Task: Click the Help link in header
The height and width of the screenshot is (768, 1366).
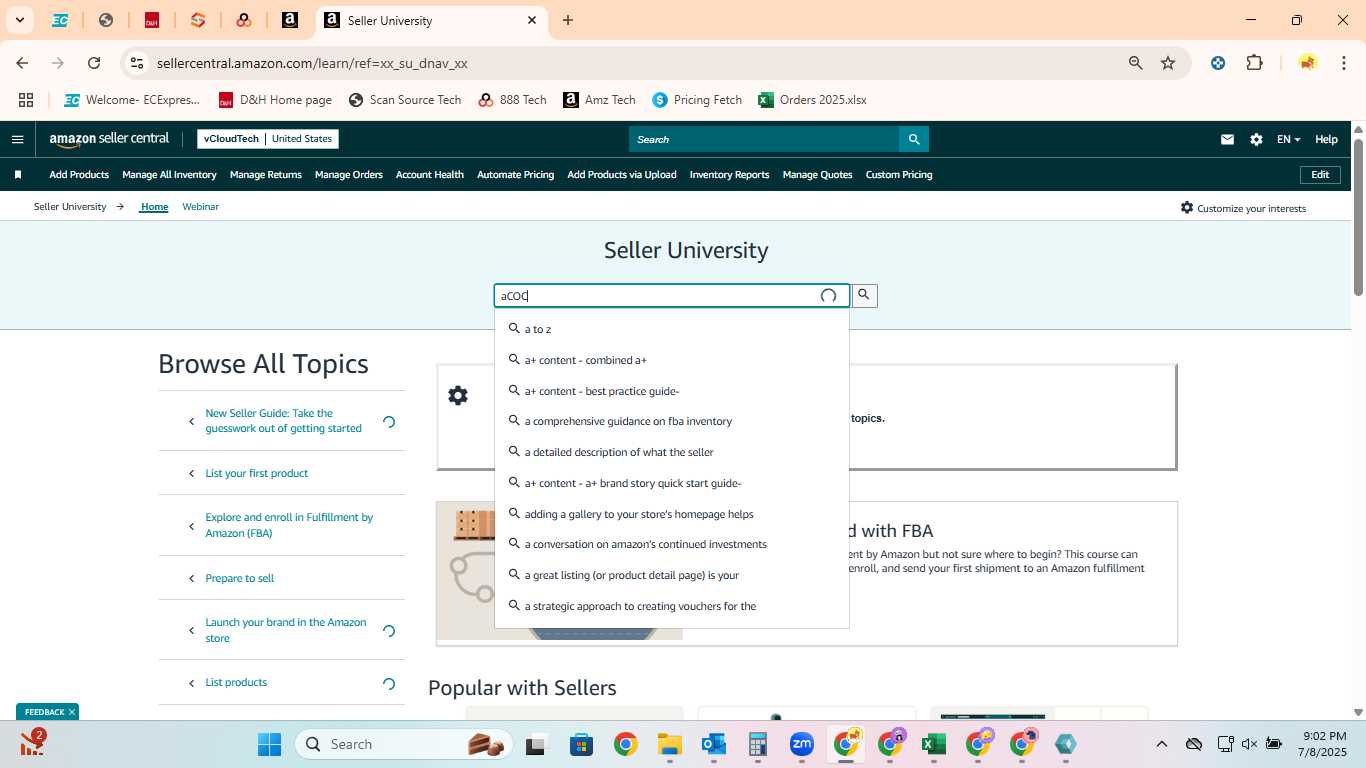Action: point(1326,140)
